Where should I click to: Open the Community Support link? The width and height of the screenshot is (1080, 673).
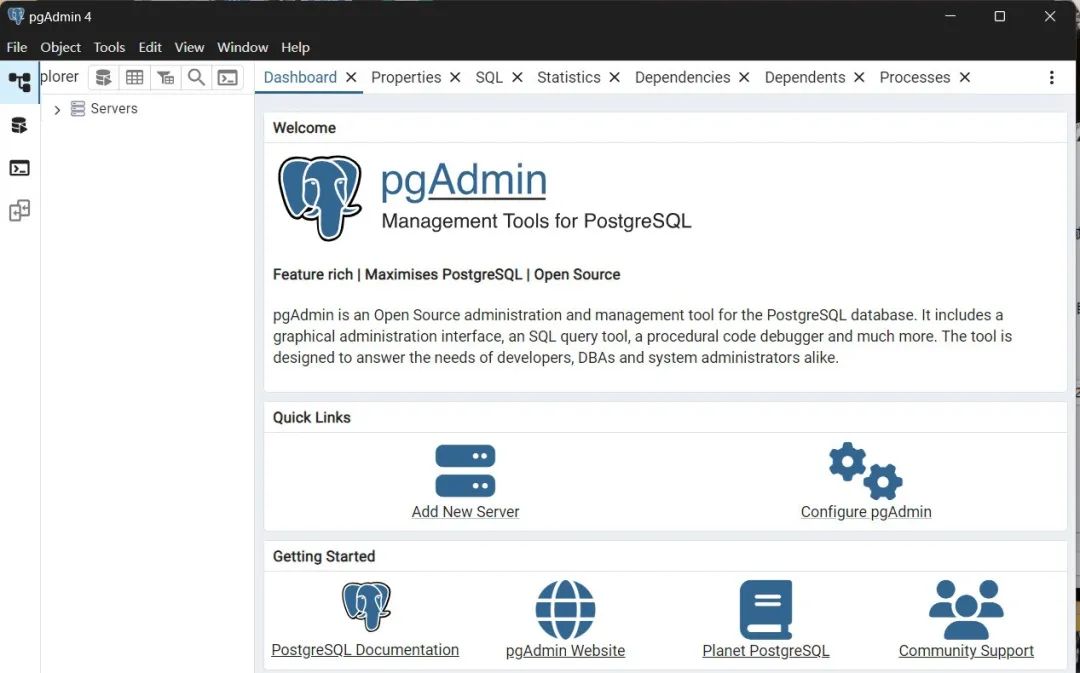966,650
